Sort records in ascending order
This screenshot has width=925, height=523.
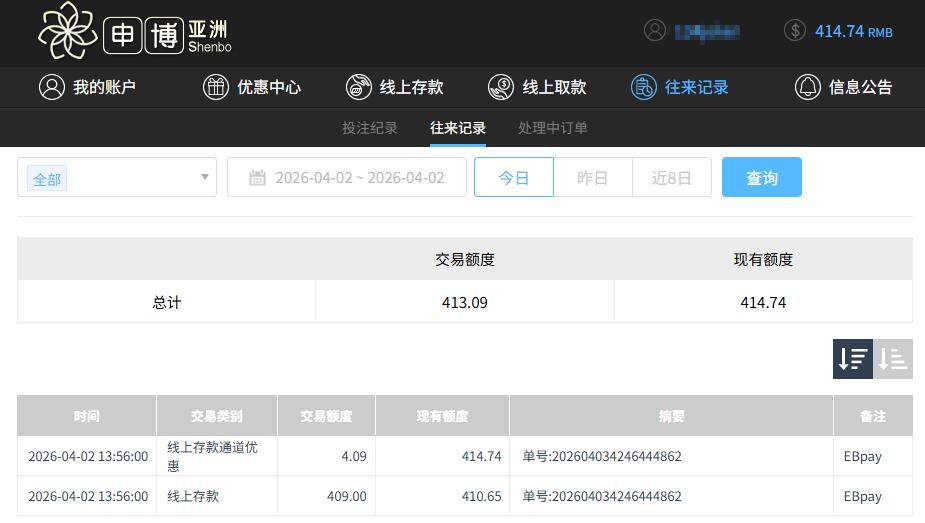(x=893, y=359)
